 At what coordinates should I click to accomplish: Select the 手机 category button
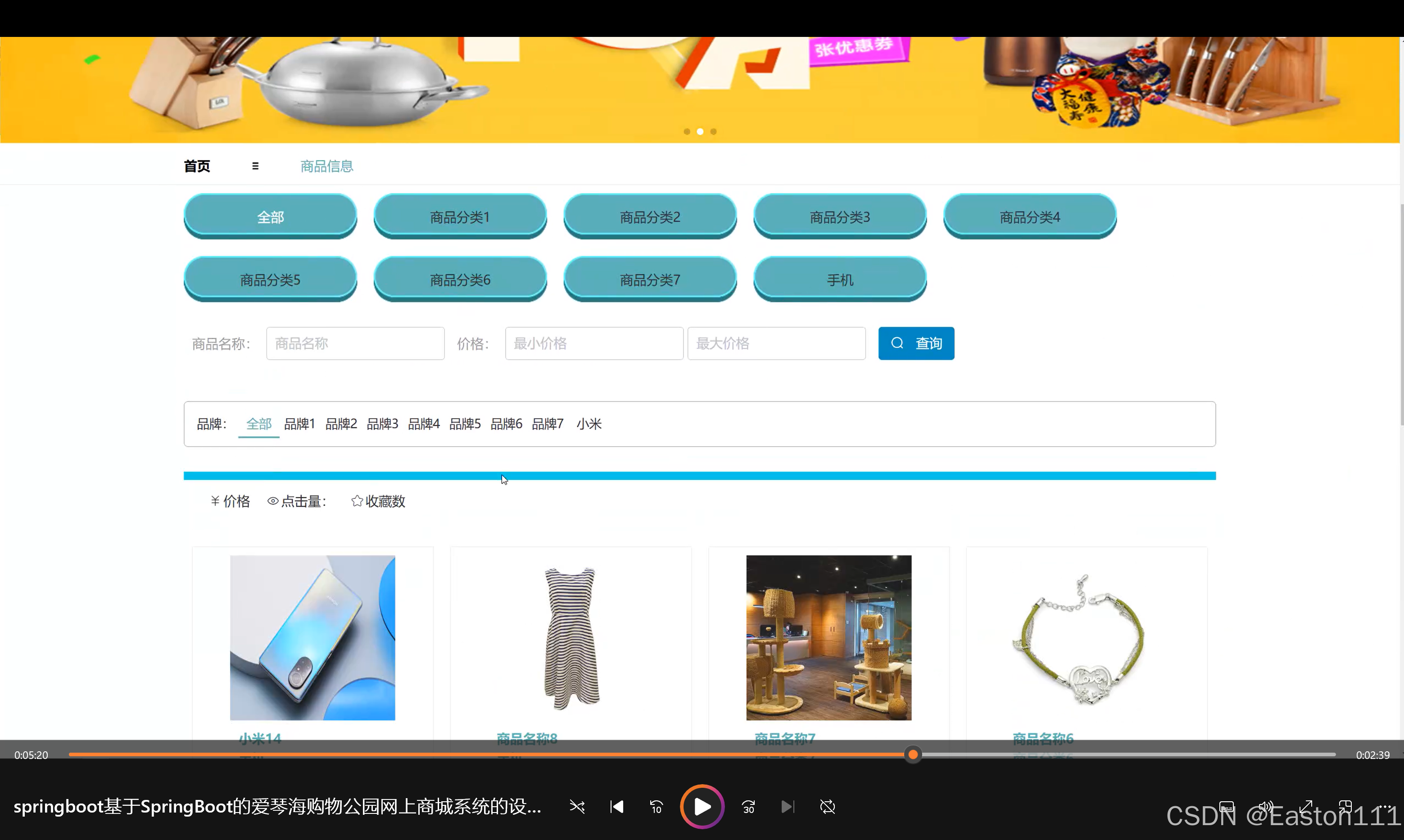(840, 280)
